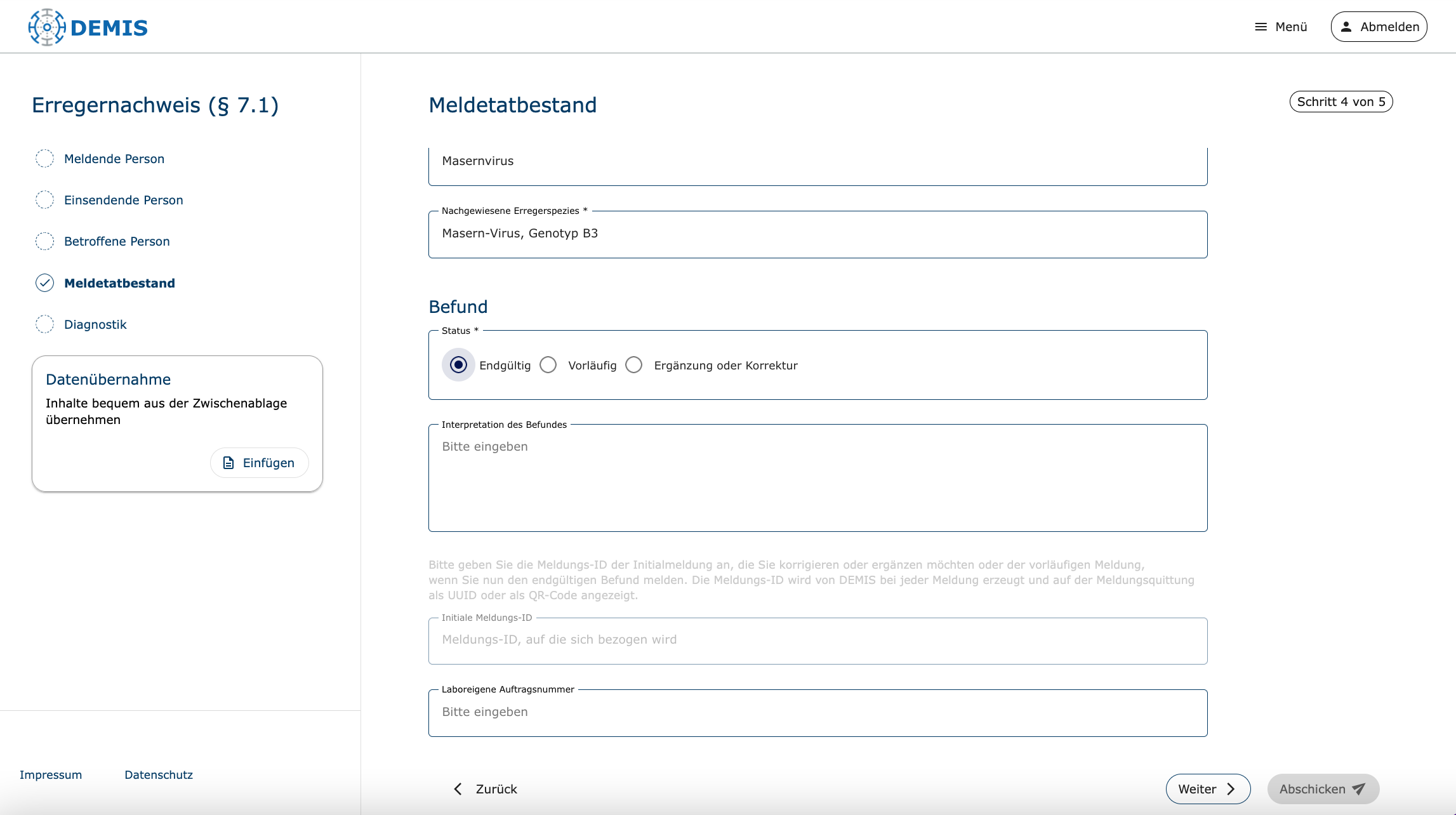Select the Vorläufig status radio button
Screen dimensions: 1456x815
click(x=548, y=365)
